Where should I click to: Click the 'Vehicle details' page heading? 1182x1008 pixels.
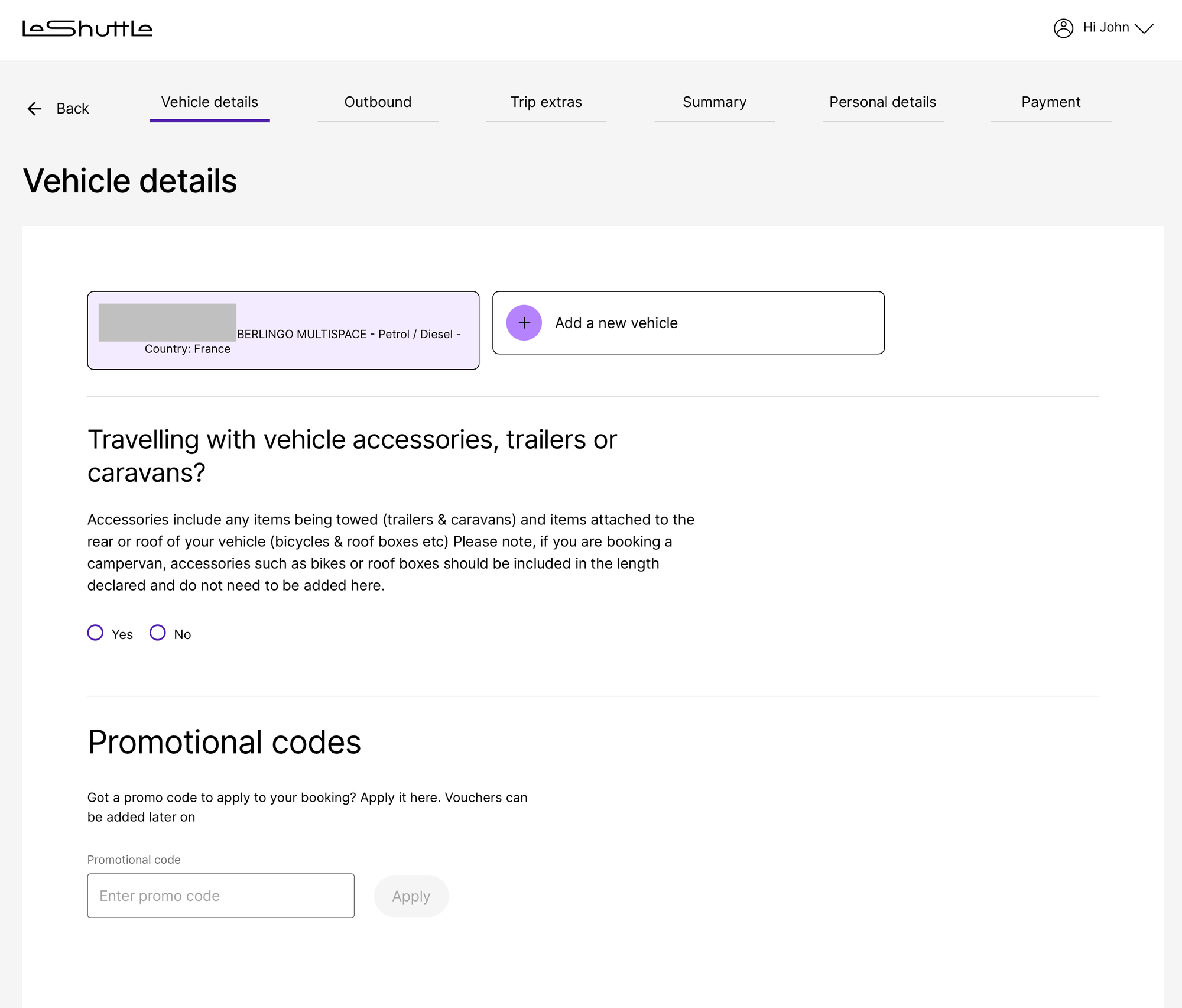click(x=130, y=181)
